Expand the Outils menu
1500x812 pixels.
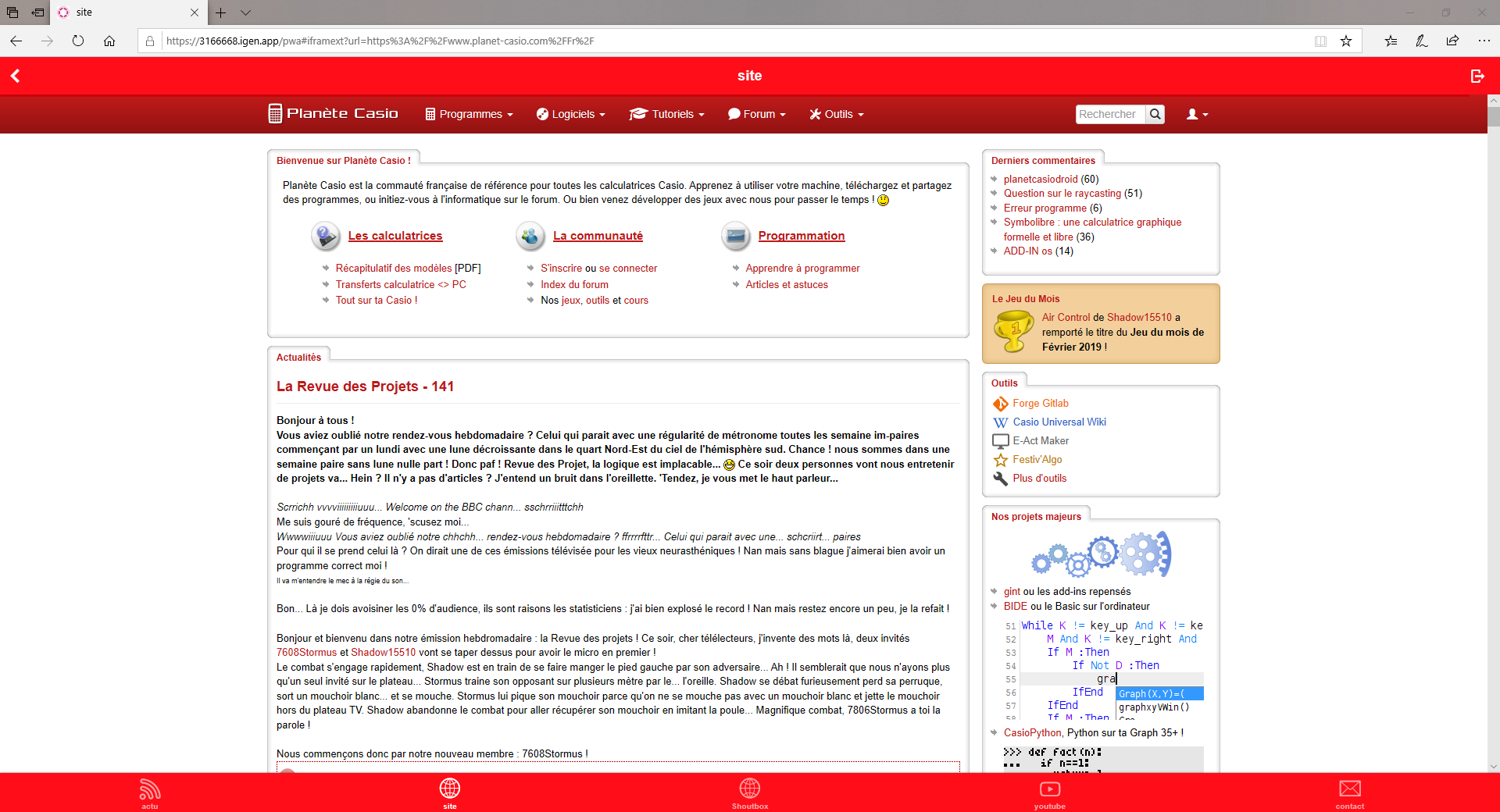pos(837,114)
